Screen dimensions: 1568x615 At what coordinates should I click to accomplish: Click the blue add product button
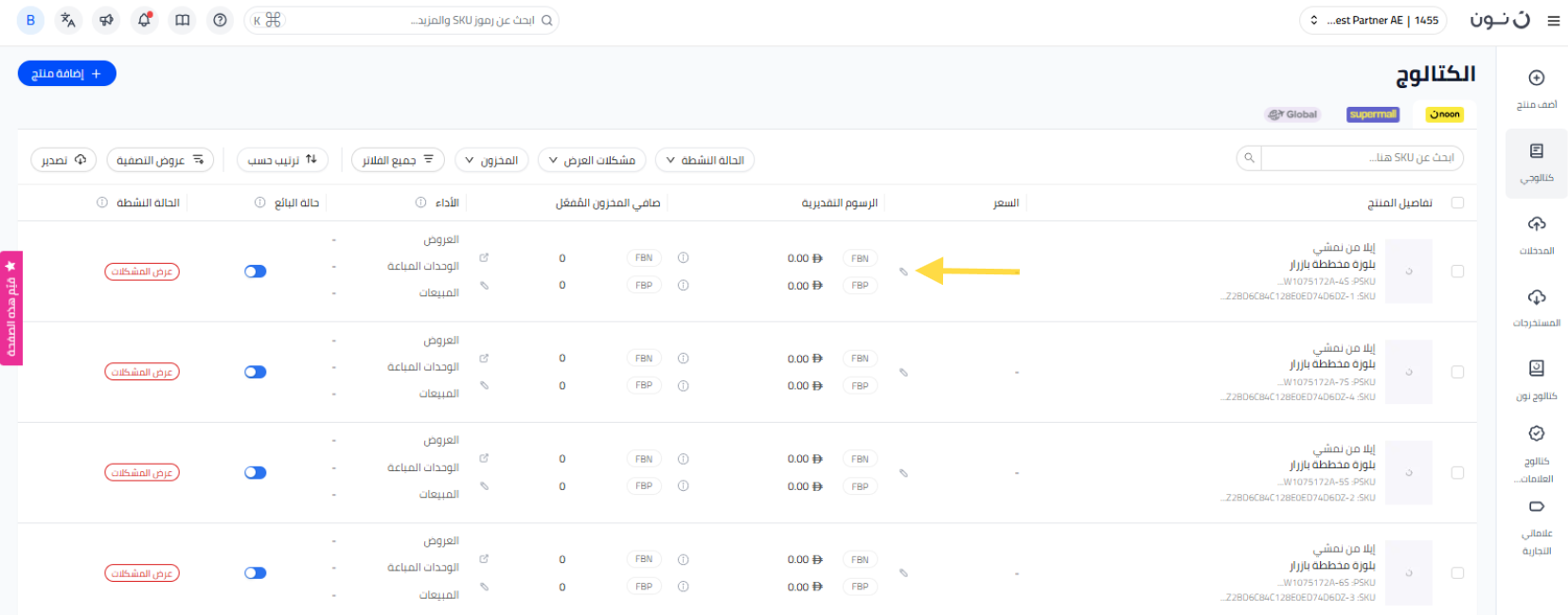point(66,74)
